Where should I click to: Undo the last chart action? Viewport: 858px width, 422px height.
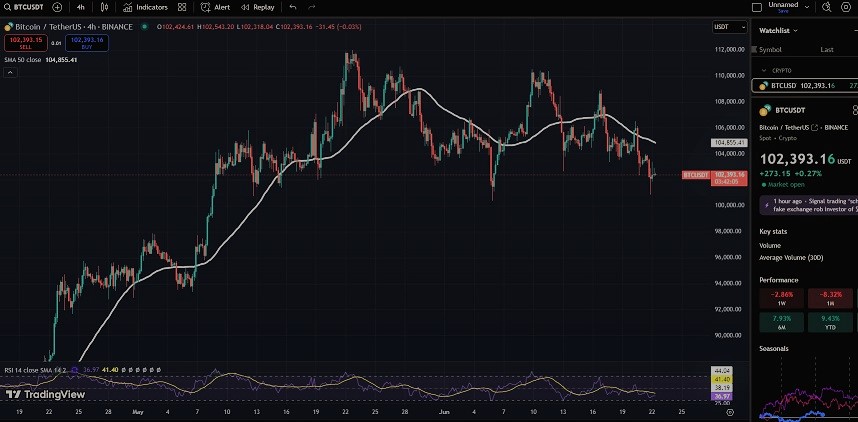point(293,7)
